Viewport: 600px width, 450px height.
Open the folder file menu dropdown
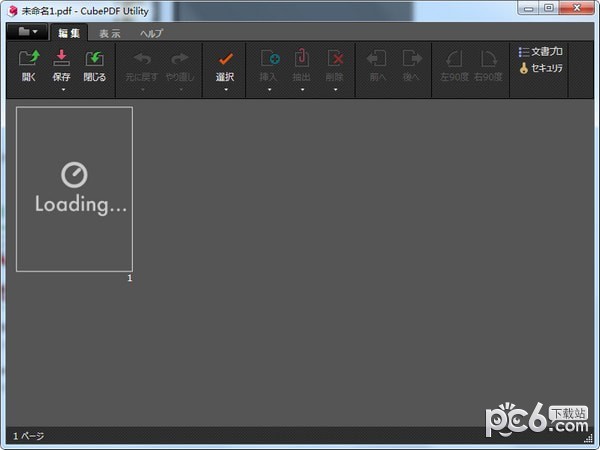coord(28,32)
